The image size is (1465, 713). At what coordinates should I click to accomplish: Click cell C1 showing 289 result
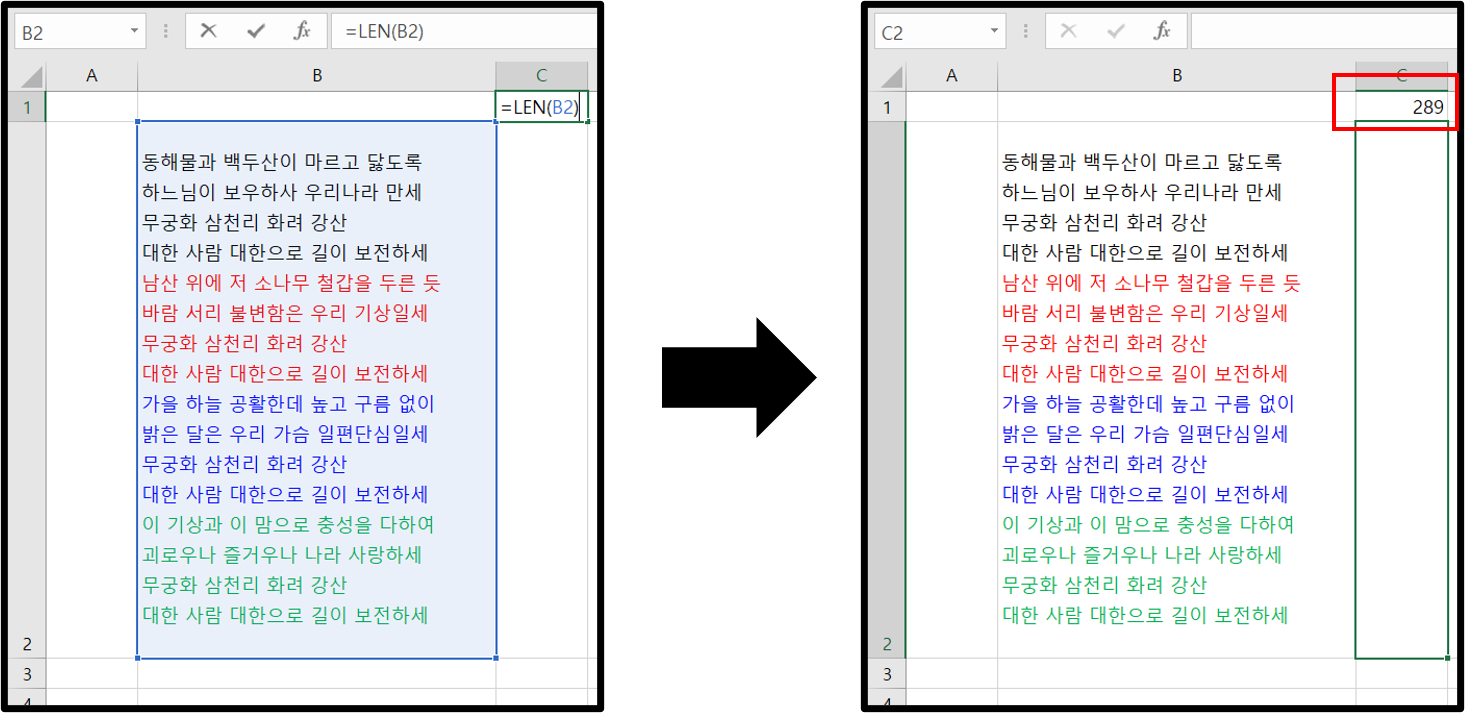pyautogui.click(x=1402, y=107)
